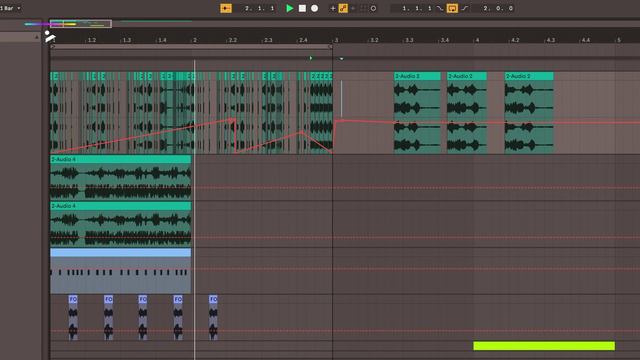The width and height of the screenshot is (640, 360).
Task: Arm the Arrangement Record button
Action: 314,8
